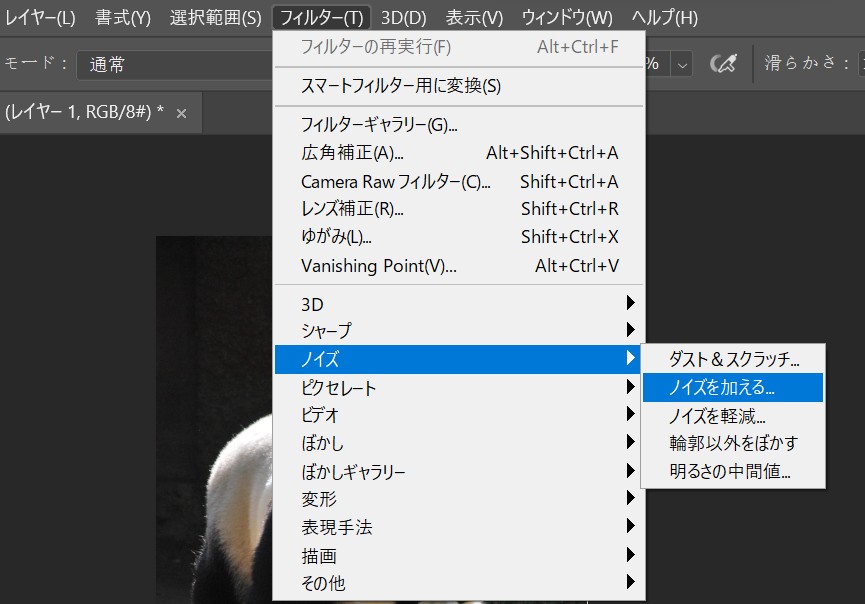Click 輪郭以外をぼかす option
Viewport: 865px width, 604px height.
coord(733,443)
